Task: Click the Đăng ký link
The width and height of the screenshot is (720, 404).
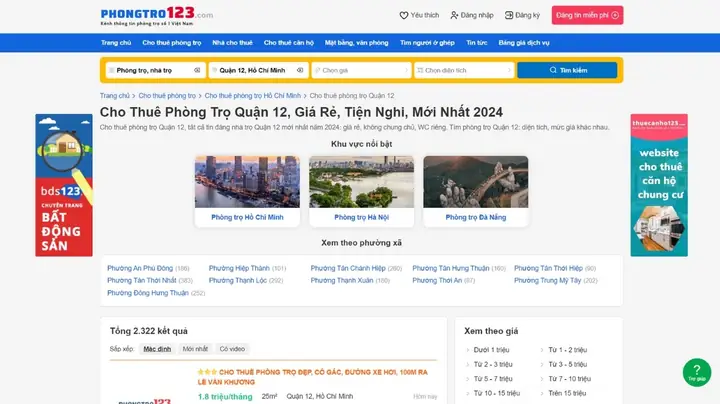Action: pyautogui.click(x=523, y=15)
